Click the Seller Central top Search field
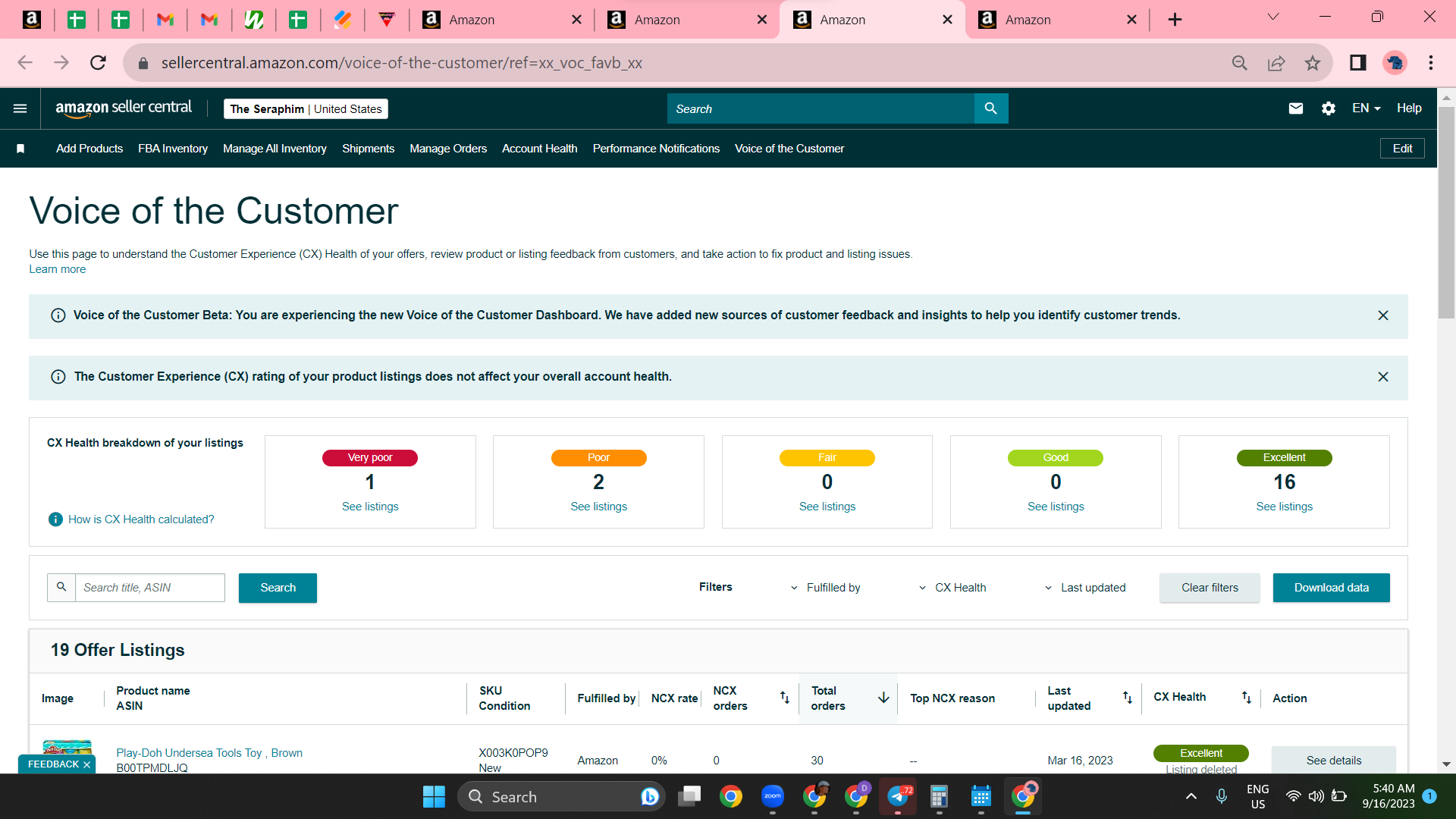Image resolution: width=1456 pixels, height=819 pixels. (821, 108)
